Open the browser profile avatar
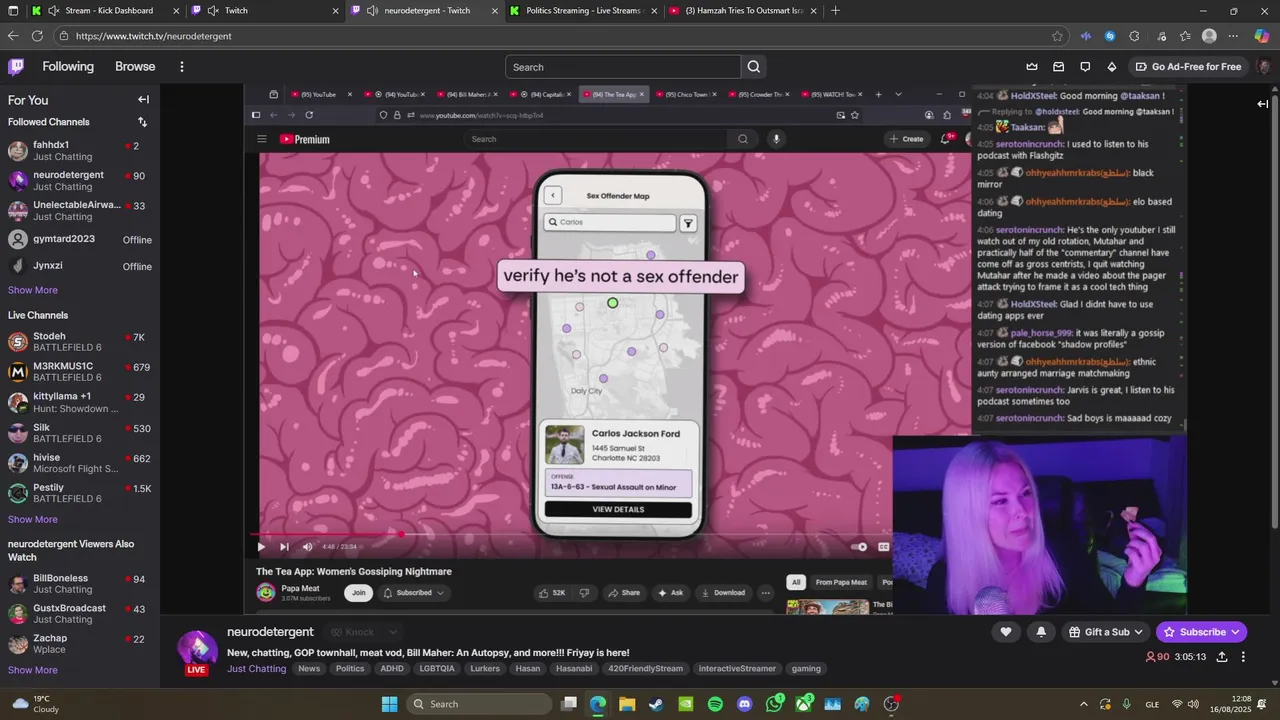This screenshot has width=1280, height=720. 1209,36
